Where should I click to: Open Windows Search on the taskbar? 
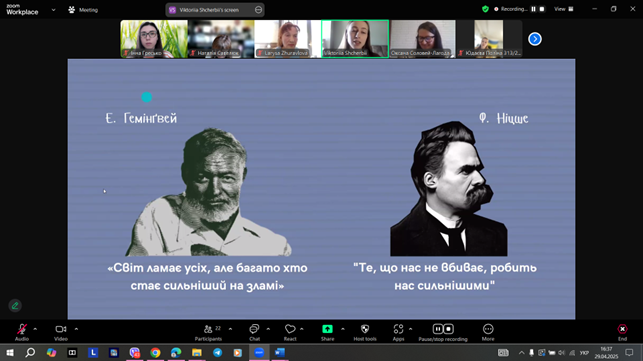coord(30,352)
